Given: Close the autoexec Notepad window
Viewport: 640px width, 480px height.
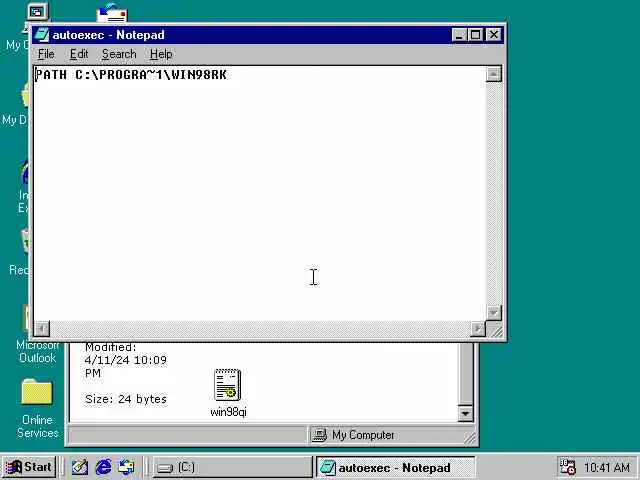Looking at the screenshot, I should (494, 35).
